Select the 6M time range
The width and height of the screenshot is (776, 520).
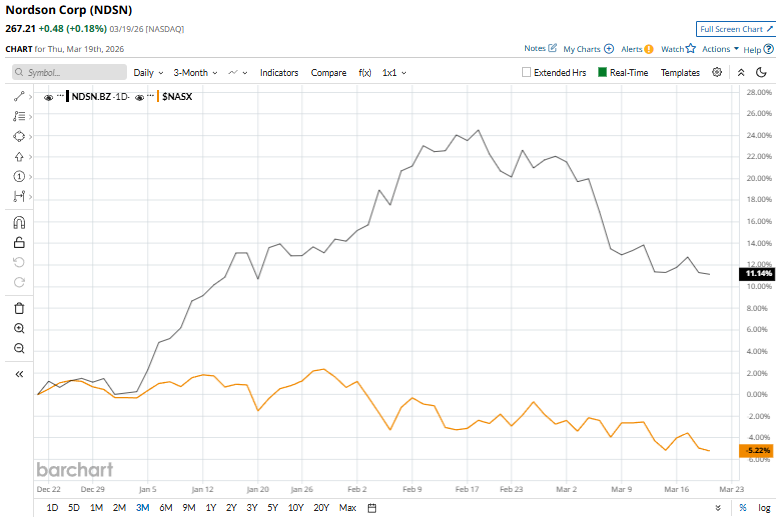166,508
